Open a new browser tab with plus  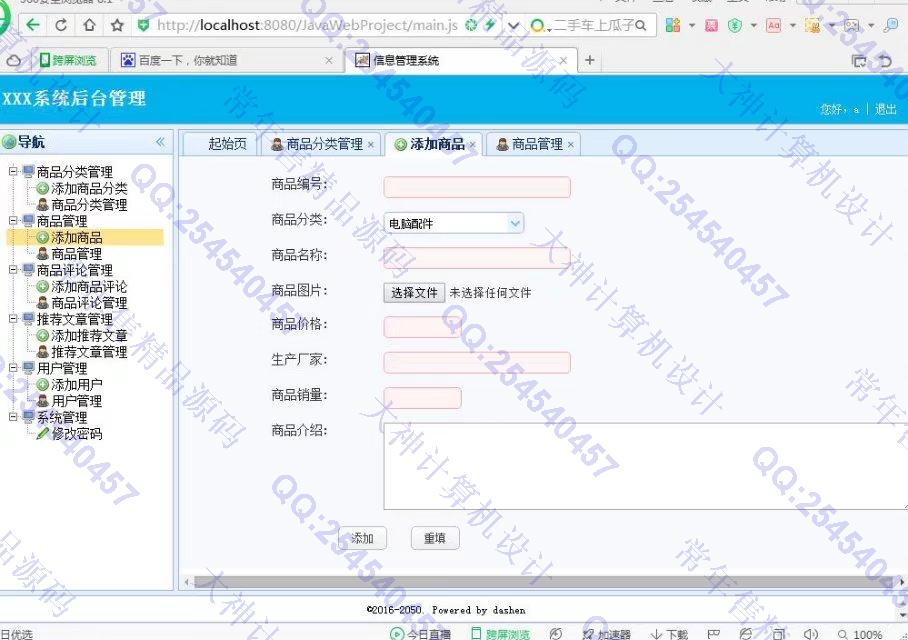pyautogui.click(x=590, y=60)
